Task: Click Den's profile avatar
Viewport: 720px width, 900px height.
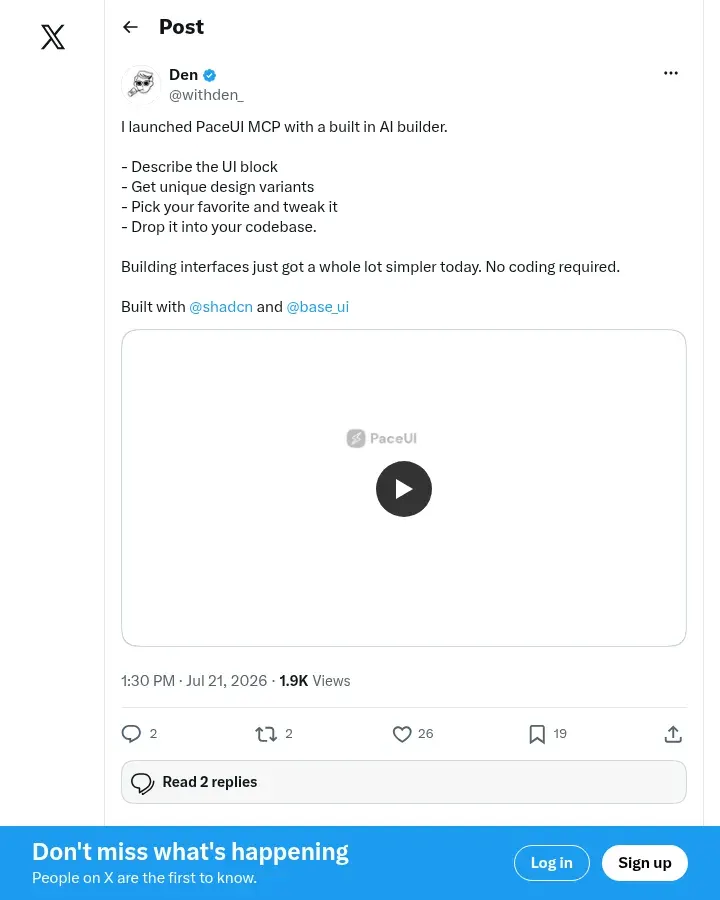Action: pyautogui.click(x=141, y=85)
